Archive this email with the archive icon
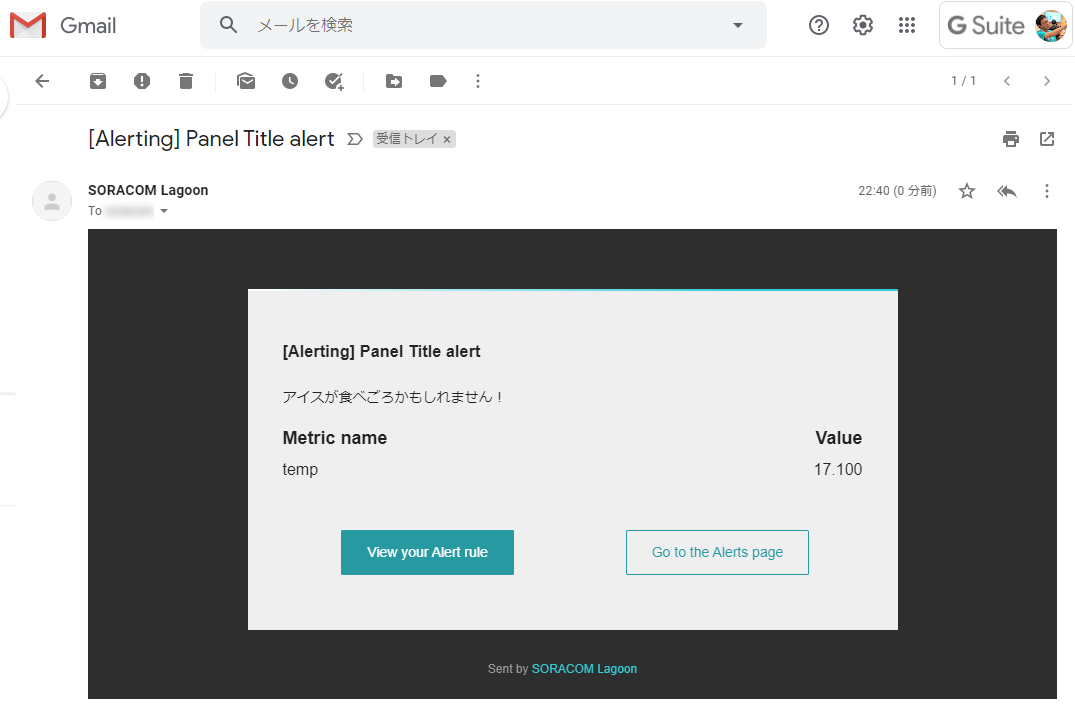Image resolution: width=1075 pixels, height=723 pixels. click(98, 81)
